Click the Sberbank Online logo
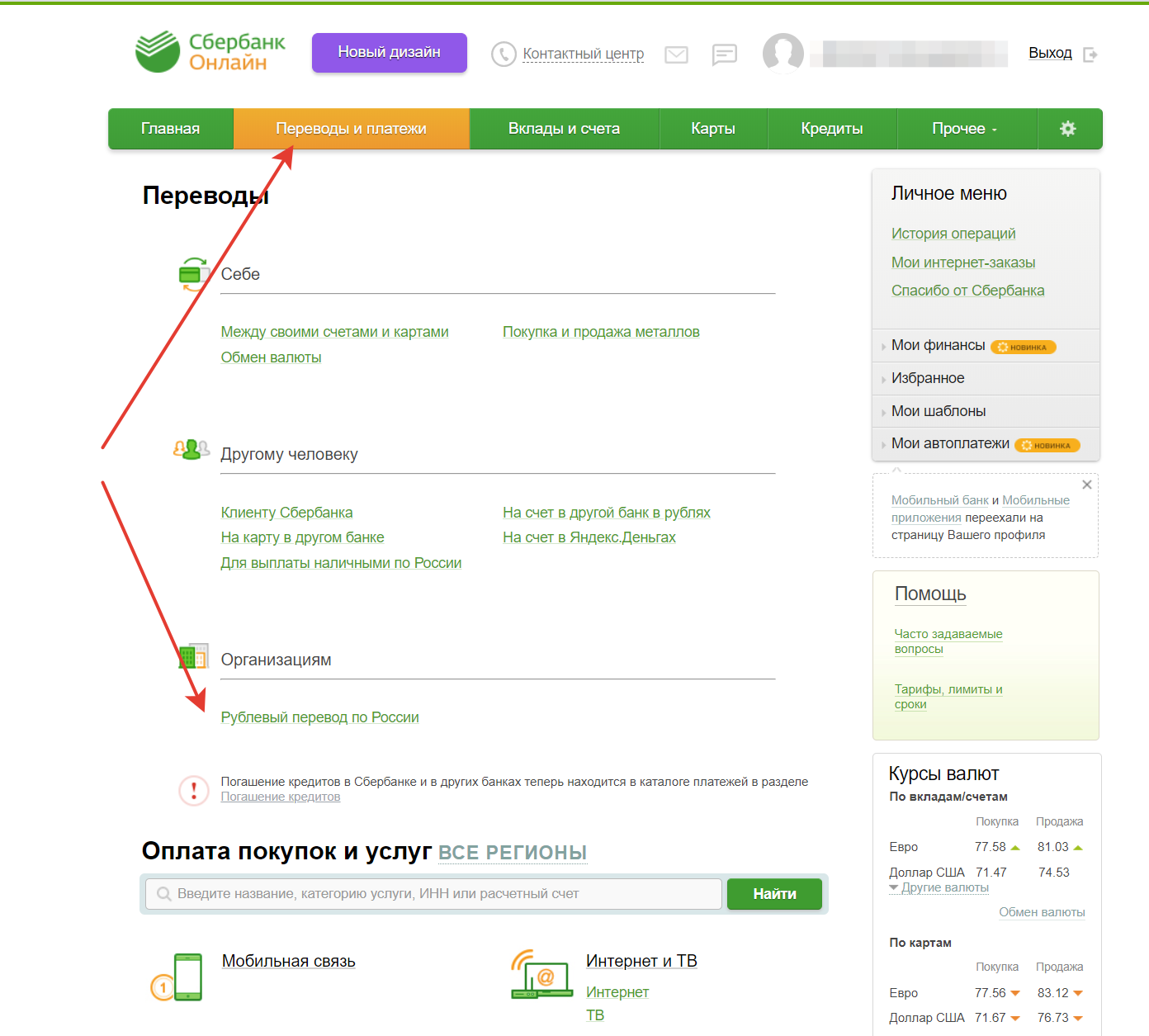 (210, 52)
